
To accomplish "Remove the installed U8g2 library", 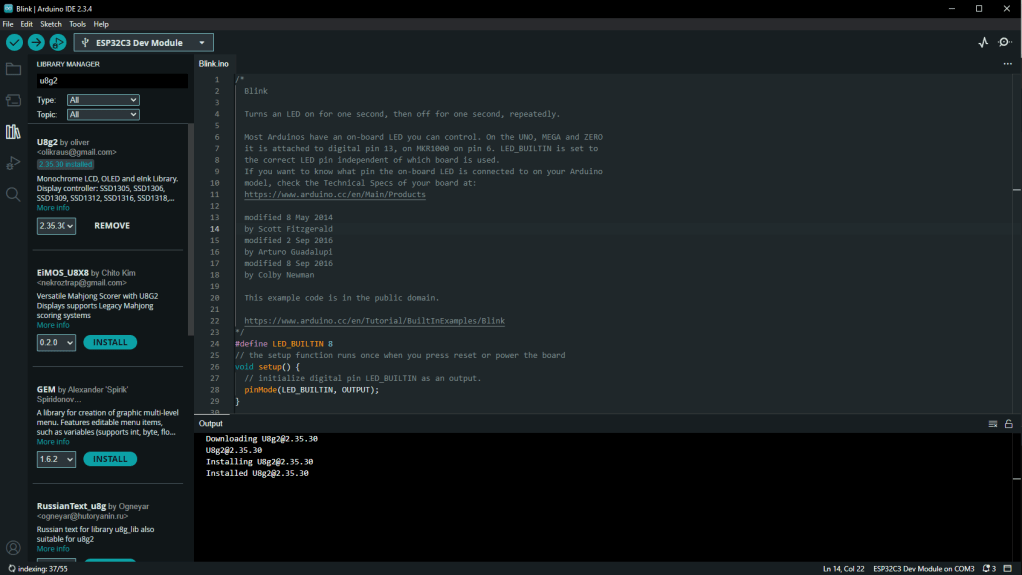I will coord(112,225).
